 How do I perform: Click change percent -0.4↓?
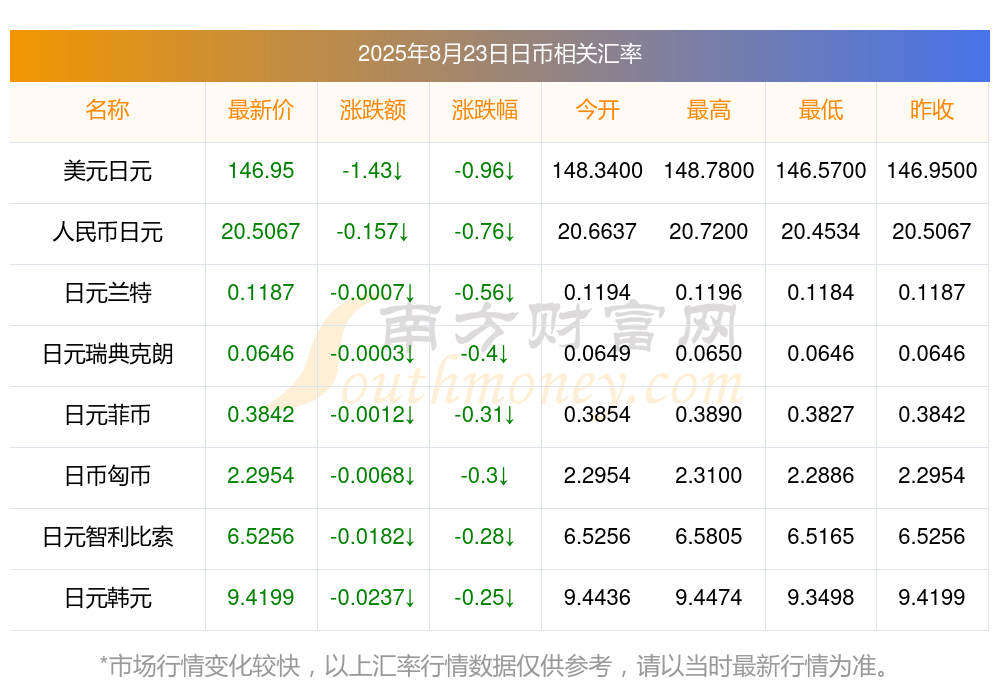pos(485,353)
